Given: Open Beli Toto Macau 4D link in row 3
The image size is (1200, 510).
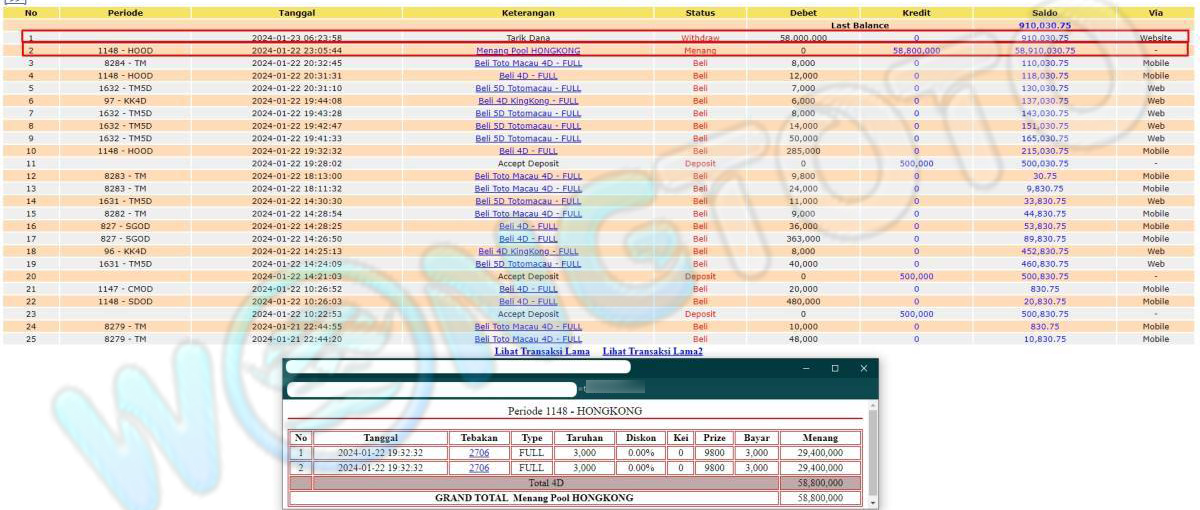Looking at the screenshot, I should click(x=528, y=63).
